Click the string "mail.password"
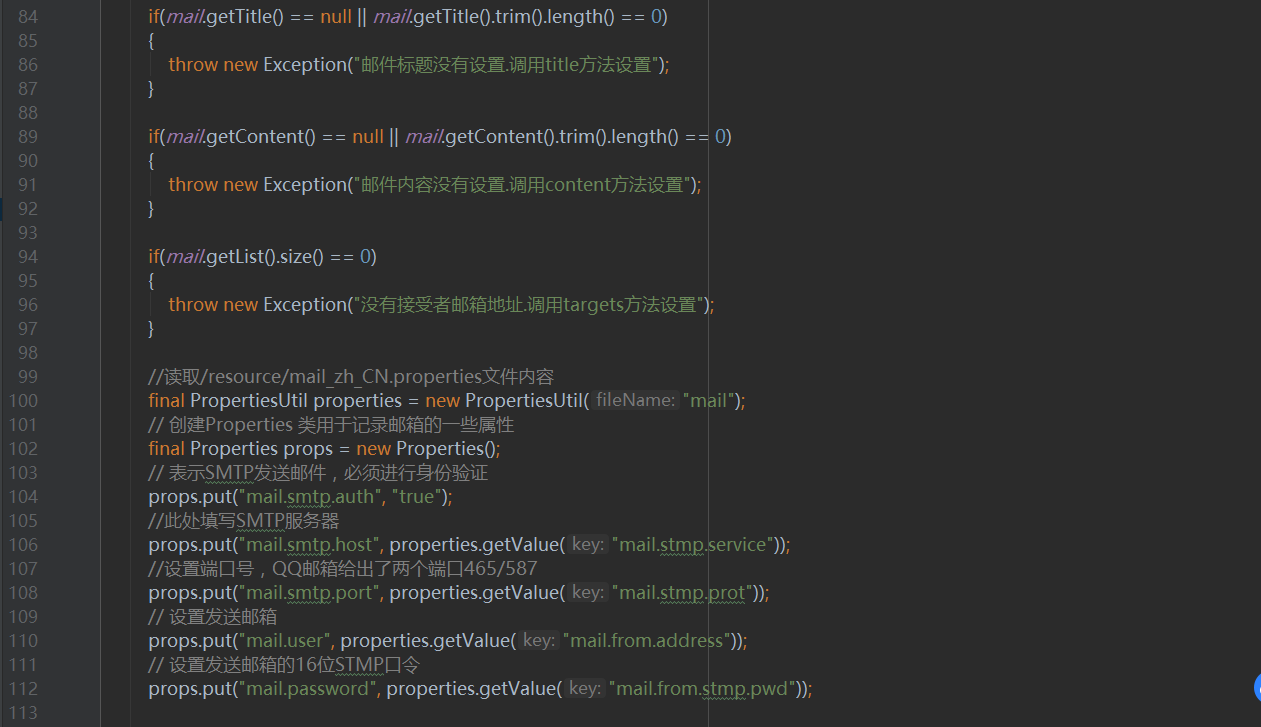 click(x=306, y=688)
